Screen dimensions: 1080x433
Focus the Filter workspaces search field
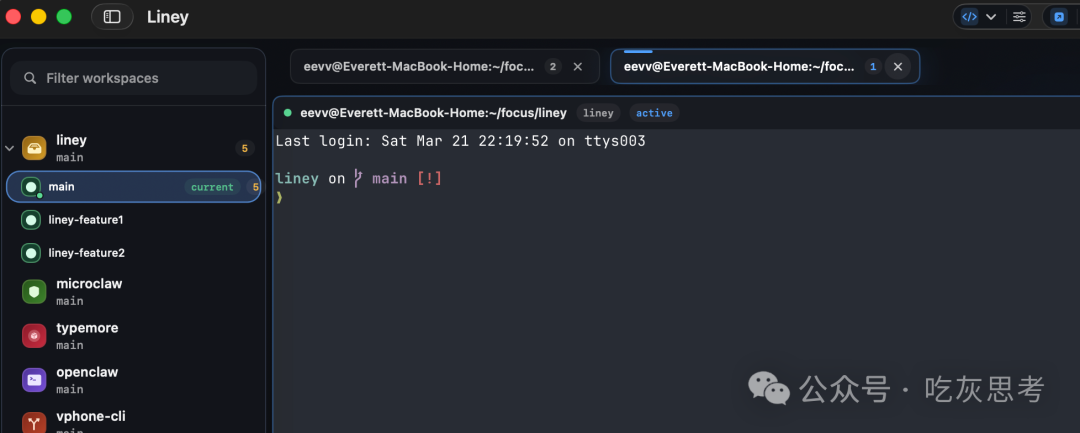tap(134, 78)
